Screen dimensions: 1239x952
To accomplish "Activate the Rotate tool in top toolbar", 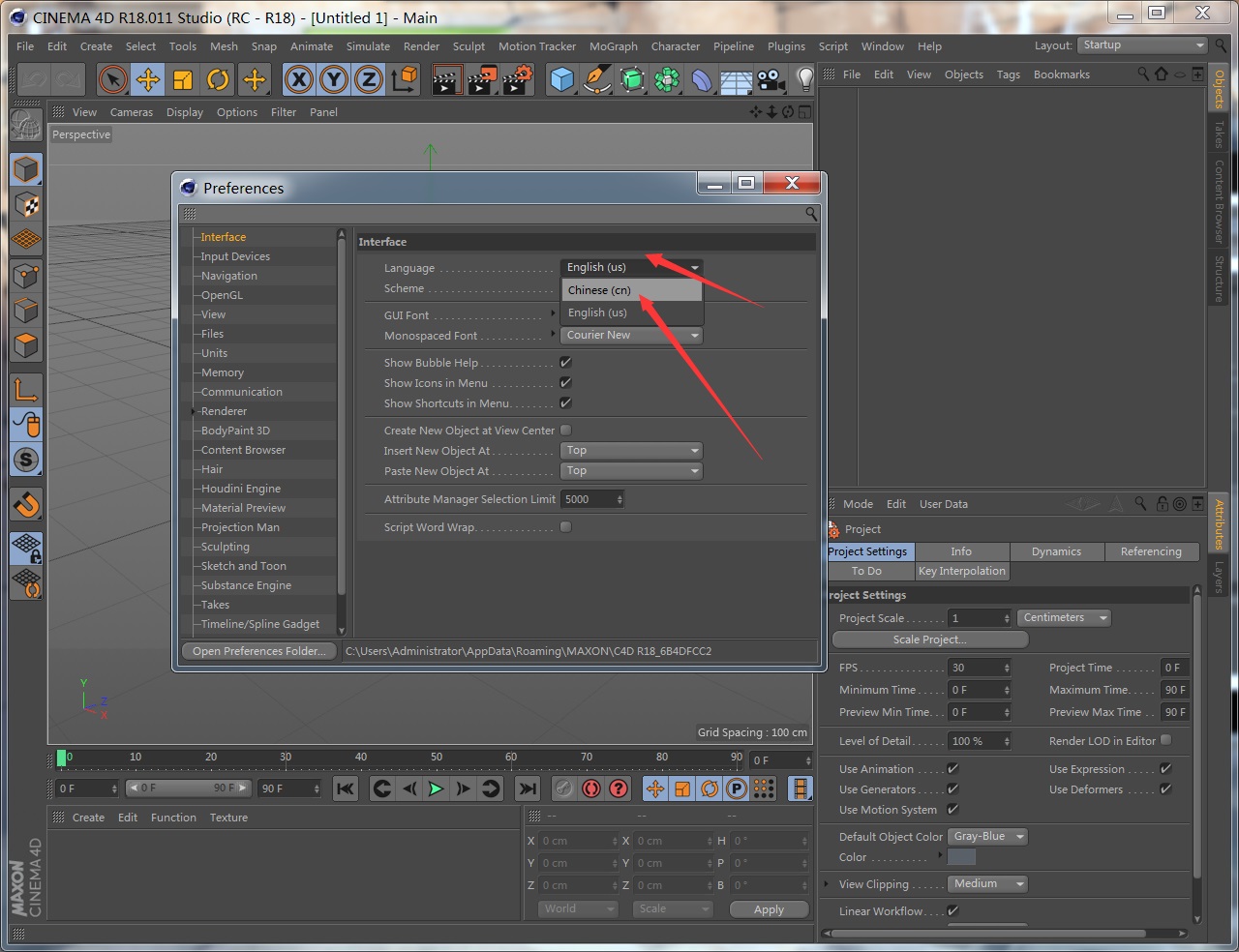I will 219,79.
